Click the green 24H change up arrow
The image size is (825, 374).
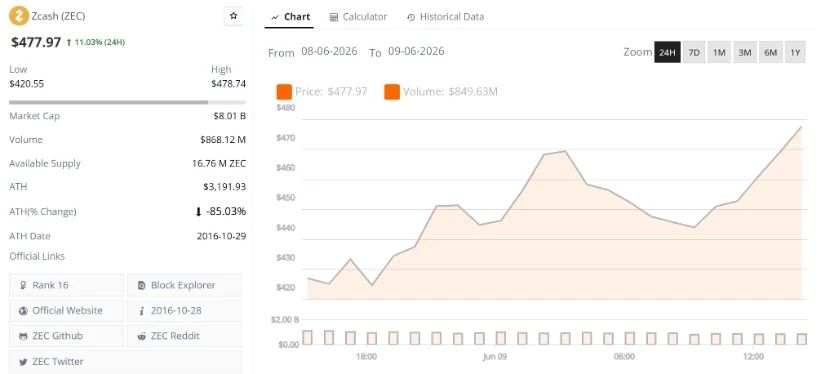[69, 42]
